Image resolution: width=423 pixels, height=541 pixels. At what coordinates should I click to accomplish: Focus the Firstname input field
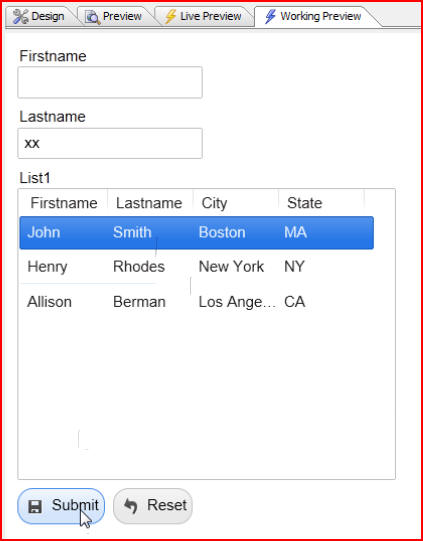coord(110,82)
